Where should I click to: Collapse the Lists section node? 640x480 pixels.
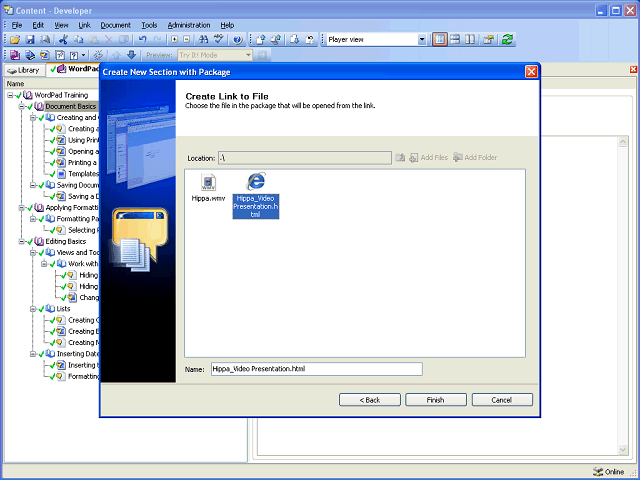[x=33, y=309]
